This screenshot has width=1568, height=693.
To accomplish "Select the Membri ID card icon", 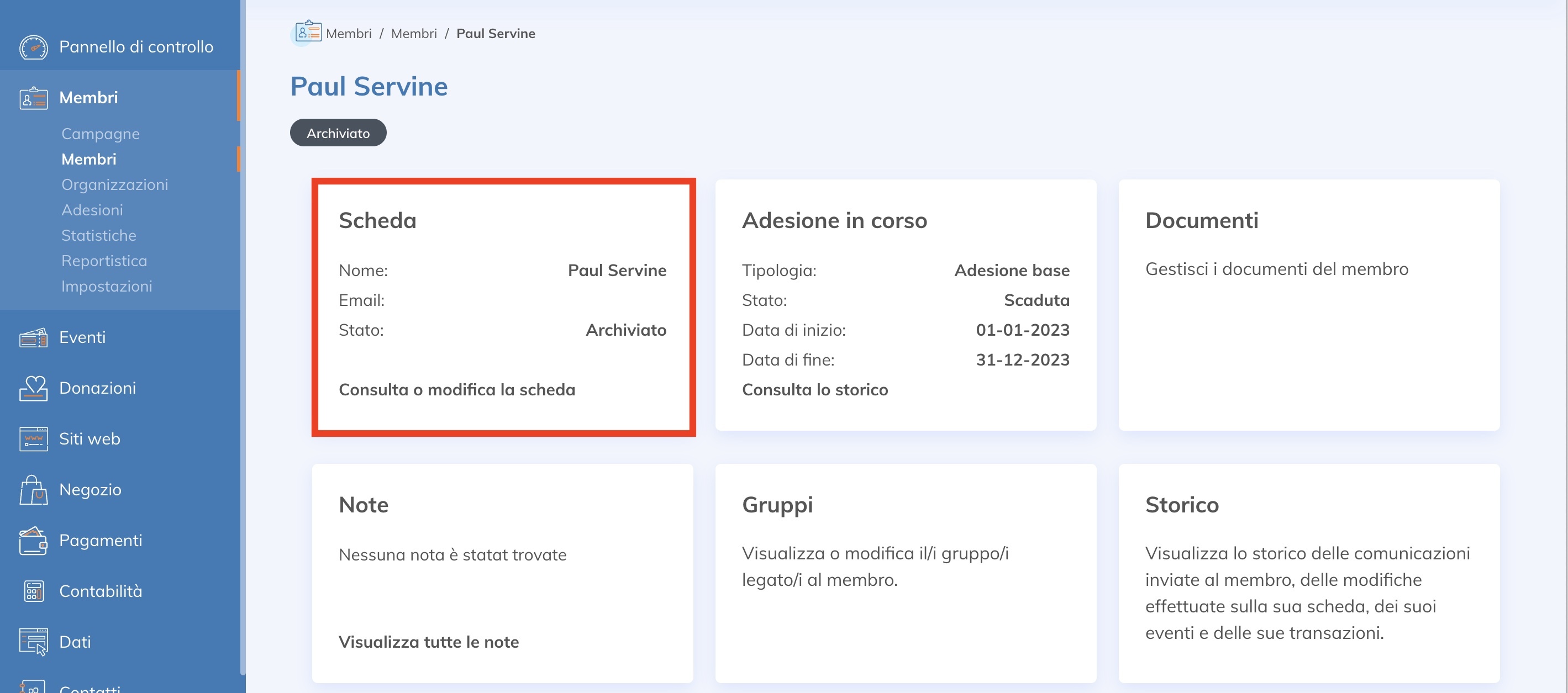I will [x=34, y=97].
